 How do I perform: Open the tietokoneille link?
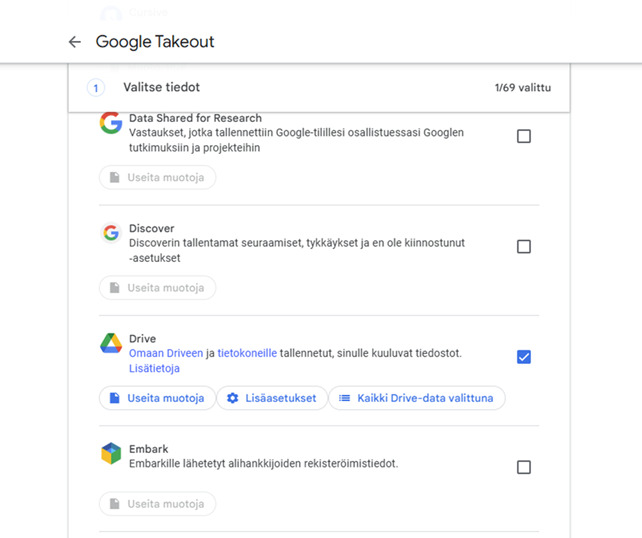point(247,353)
